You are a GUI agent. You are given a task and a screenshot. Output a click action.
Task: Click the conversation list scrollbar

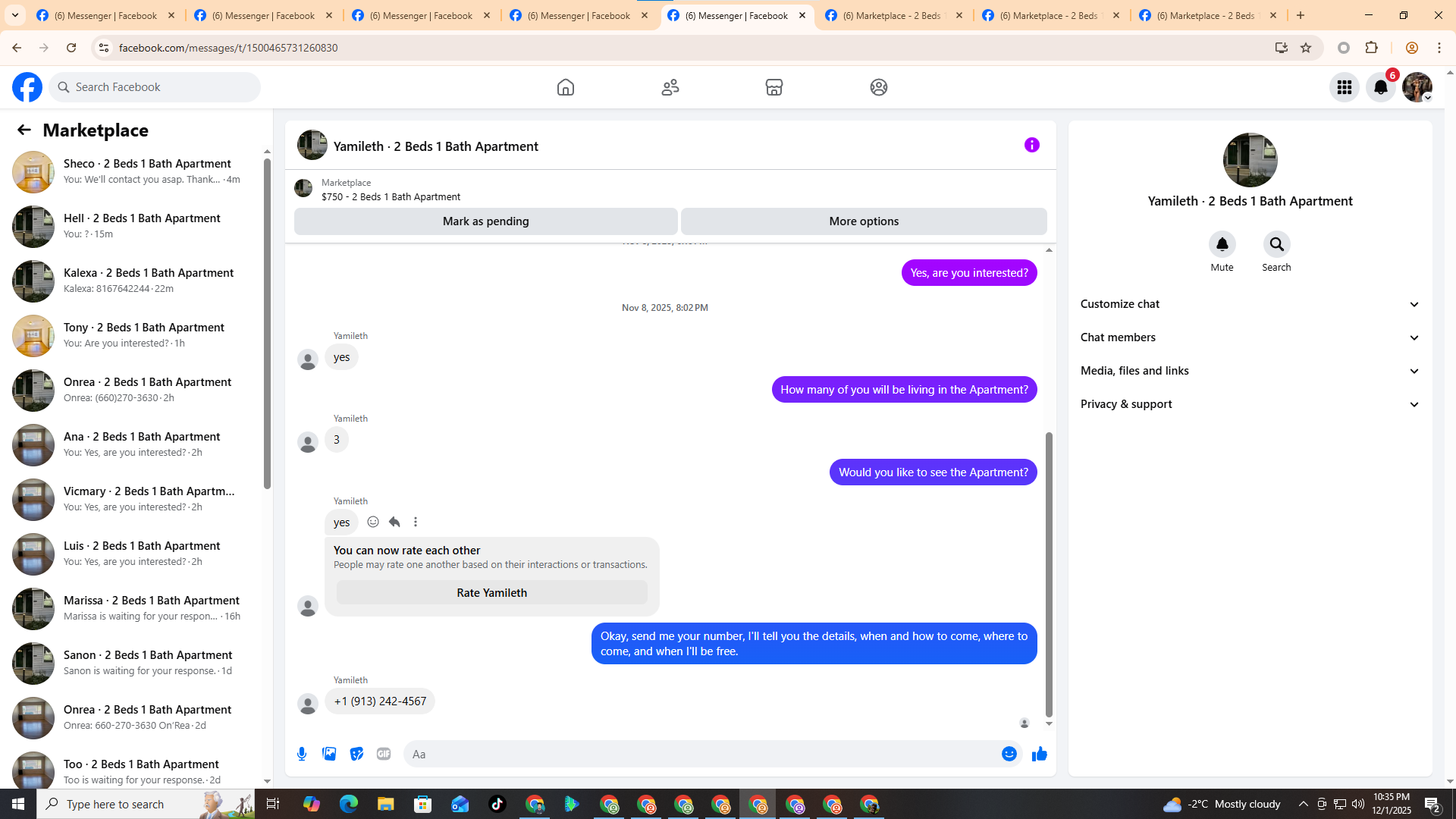tap(267, 324)
